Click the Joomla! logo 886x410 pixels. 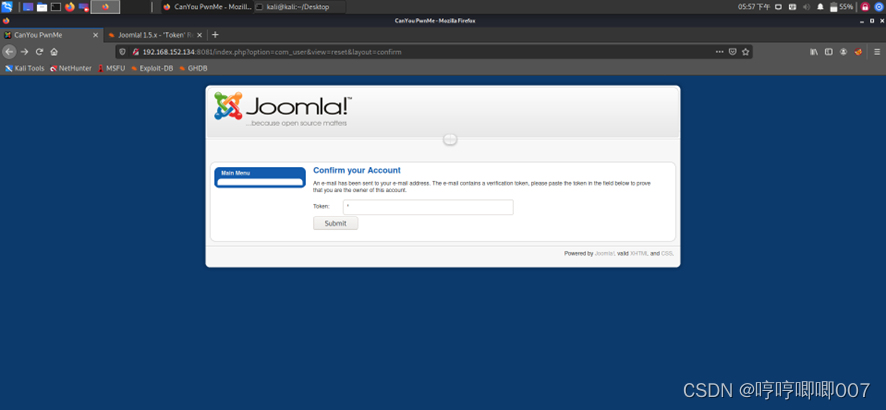tap(283, 109)
